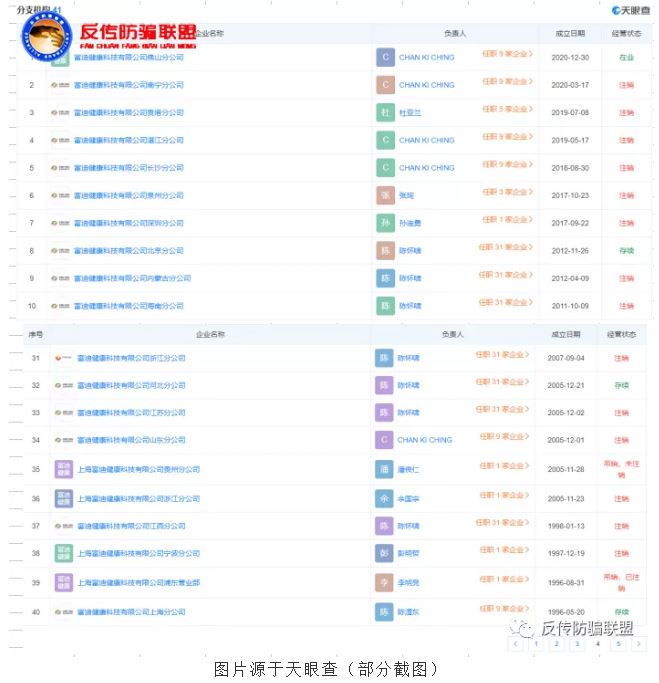Expand the 任职 31 家企业 link in row 32
Image resolution: width=659 pixels, height=683 pixels.
pyautogui.click(x=502, y=382)
